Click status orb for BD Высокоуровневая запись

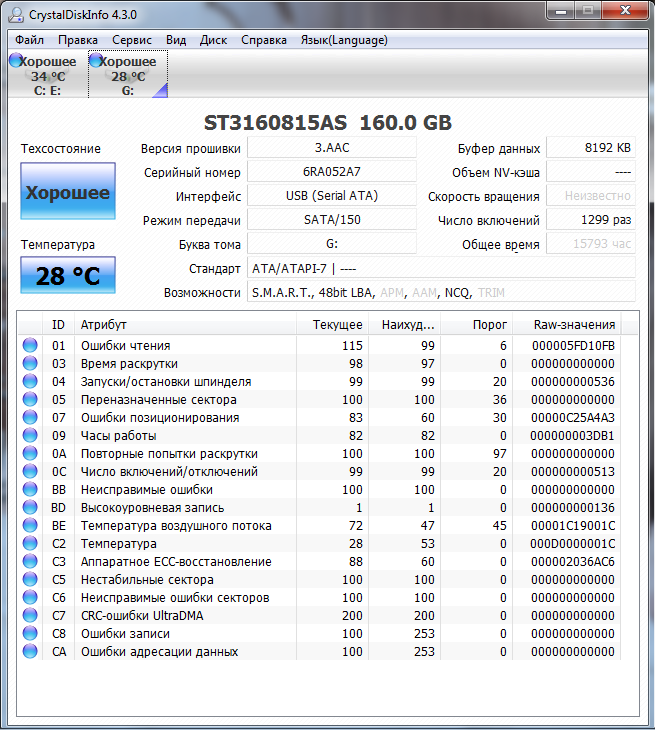click(30, 507)
